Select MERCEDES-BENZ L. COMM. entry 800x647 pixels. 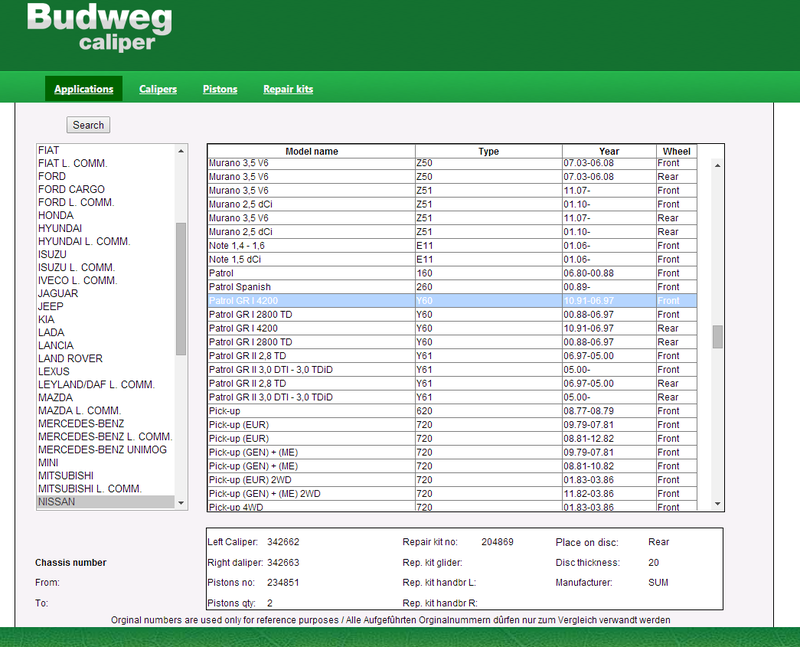(x=106, y=436)
